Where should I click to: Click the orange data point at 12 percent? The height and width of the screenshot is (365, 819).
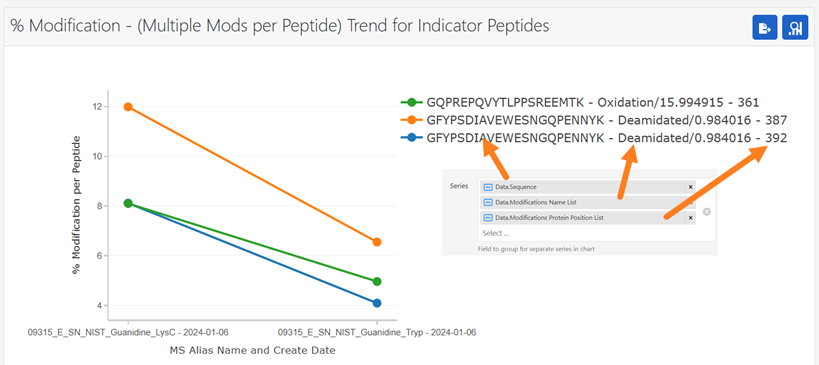[x=128, y=107]
